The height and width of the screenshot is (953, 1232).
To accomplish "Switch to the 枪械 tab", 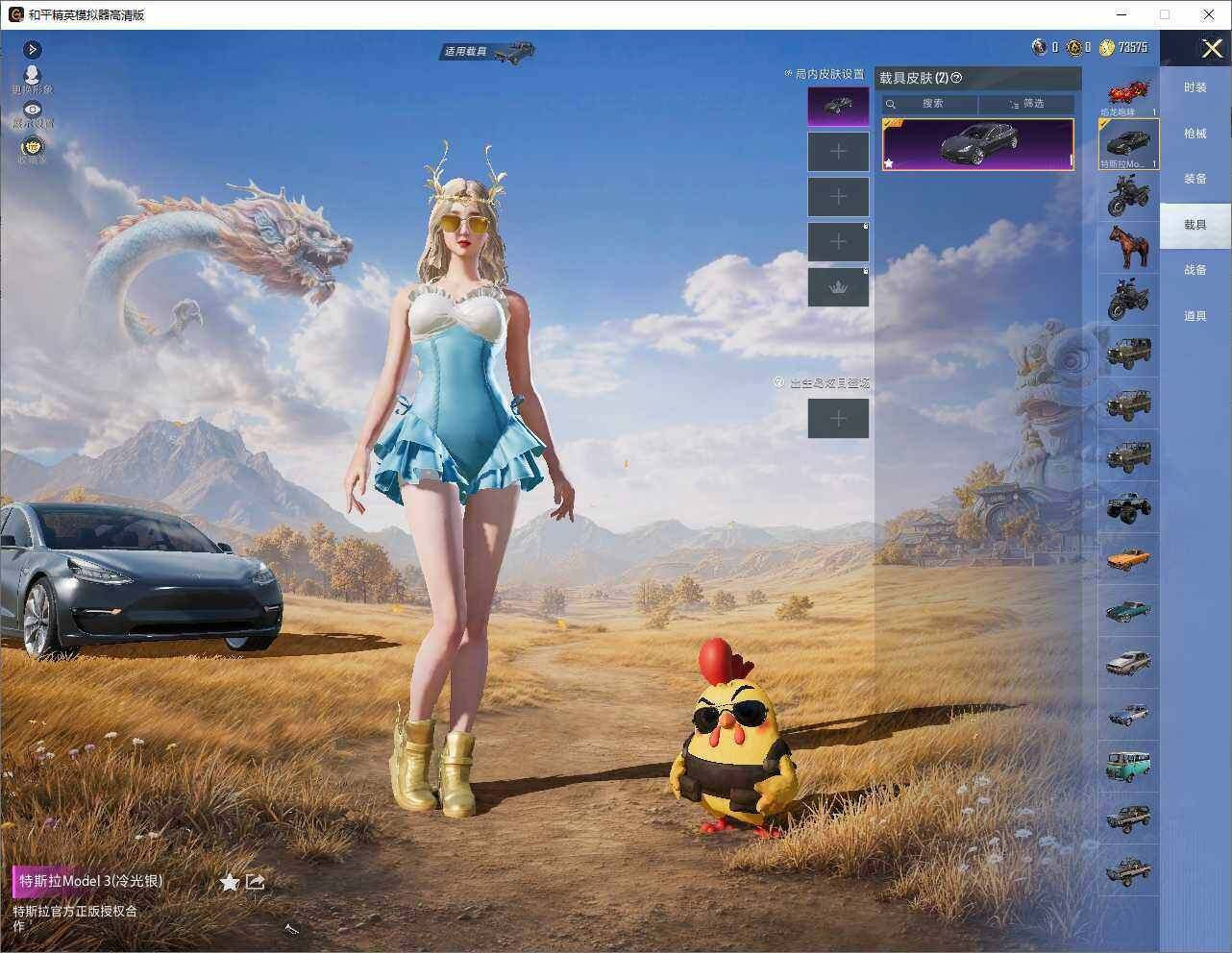I will 1195,134.
